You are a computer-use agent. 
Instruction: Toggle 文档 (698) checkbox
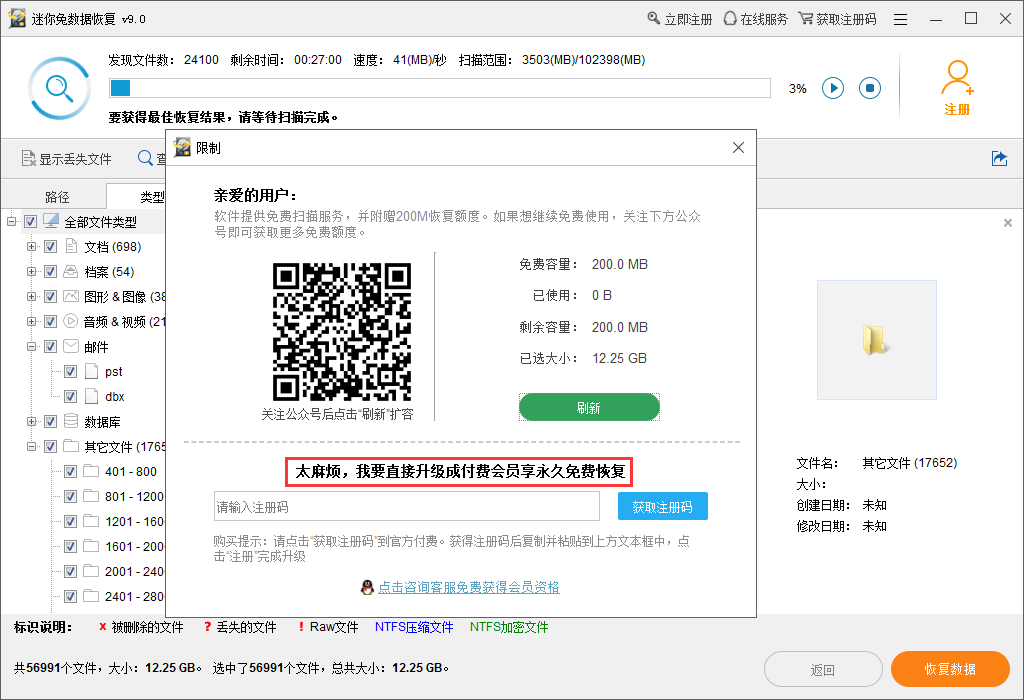[x=50, y=246]
